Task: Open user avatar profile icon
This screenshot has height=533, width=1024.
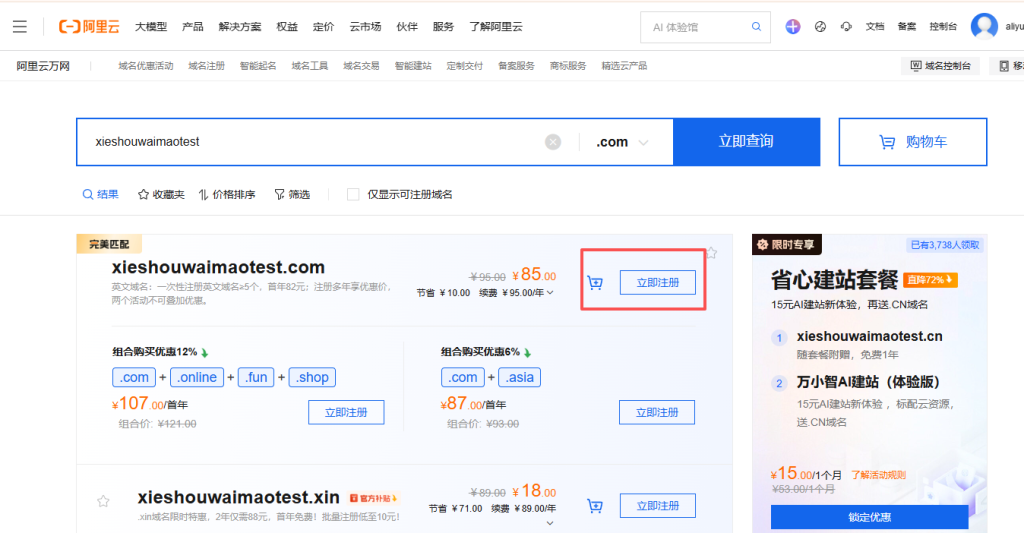Action: click(984, 27)
